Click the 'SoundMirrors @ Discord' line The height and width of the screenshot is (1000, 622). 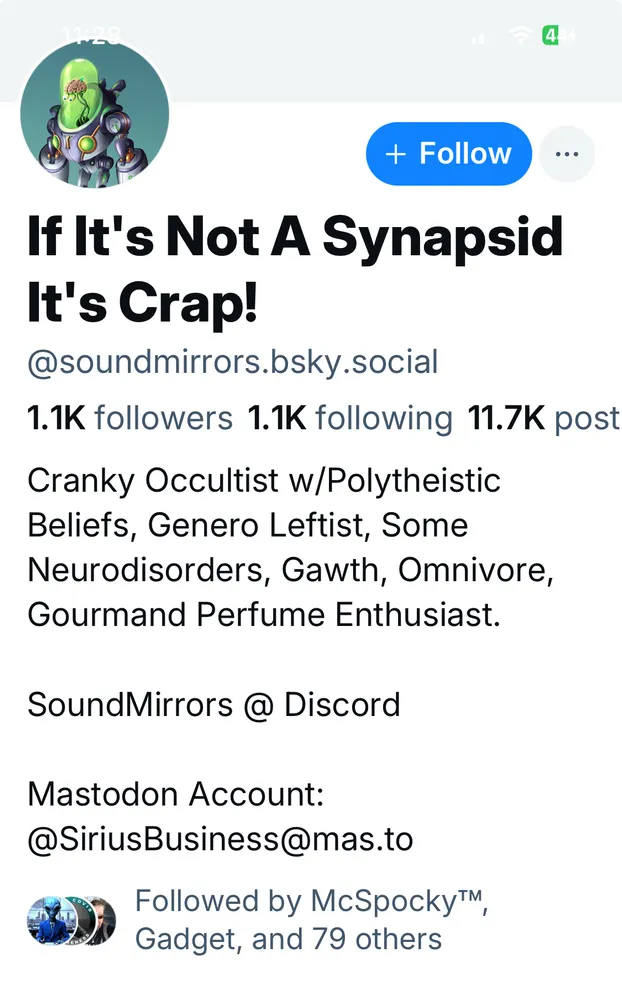point(213,704)
